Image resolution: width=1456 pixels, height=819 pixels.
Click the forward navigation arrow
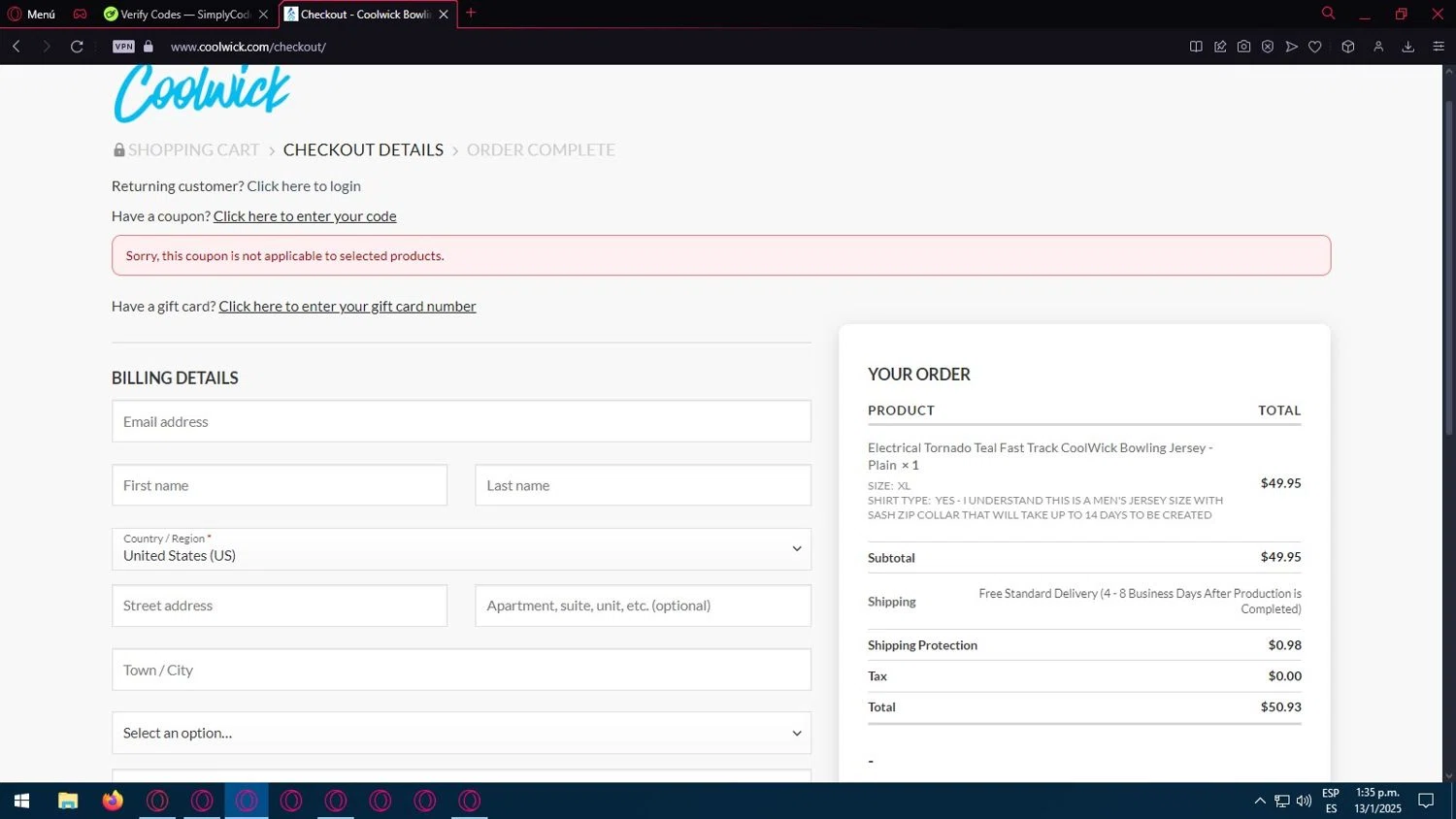[x=46, y=46]
